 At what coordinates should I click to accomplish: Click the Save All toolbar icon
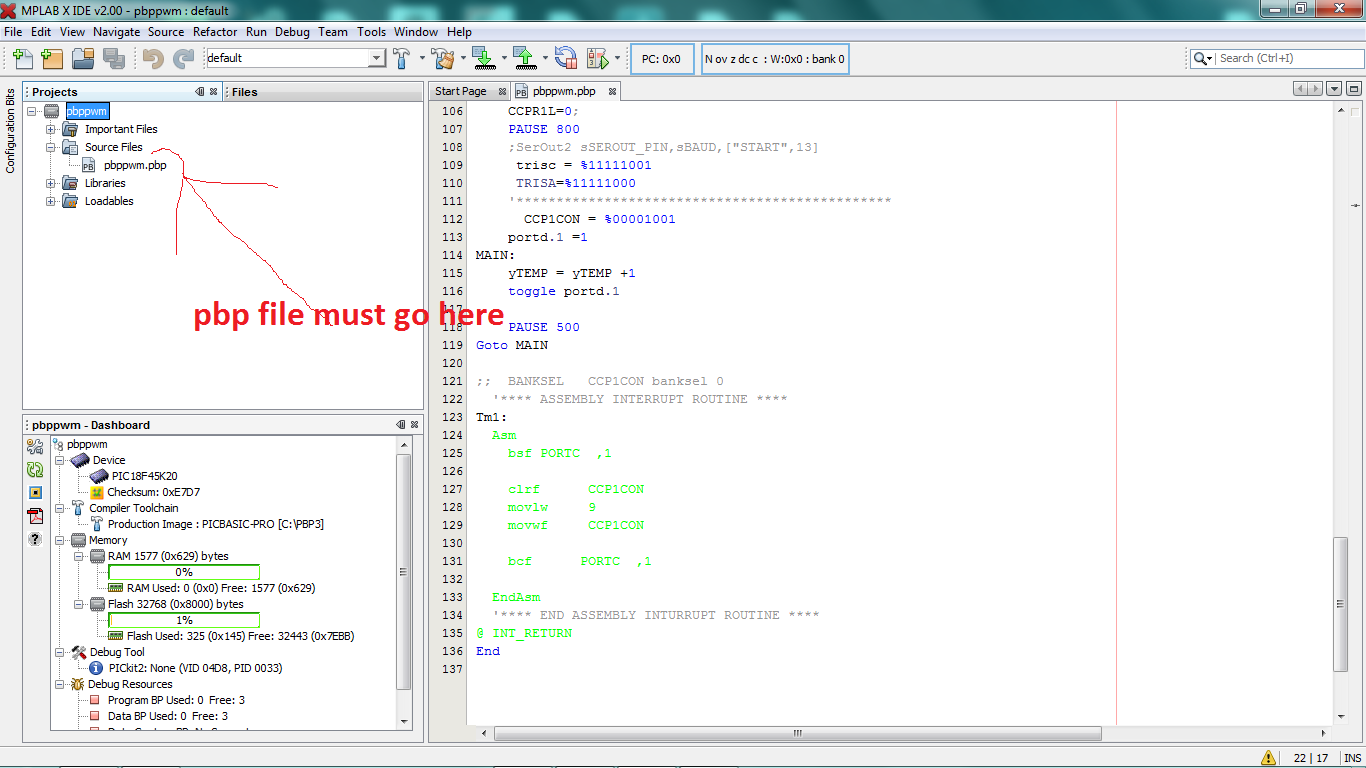[x=112, y=58]
